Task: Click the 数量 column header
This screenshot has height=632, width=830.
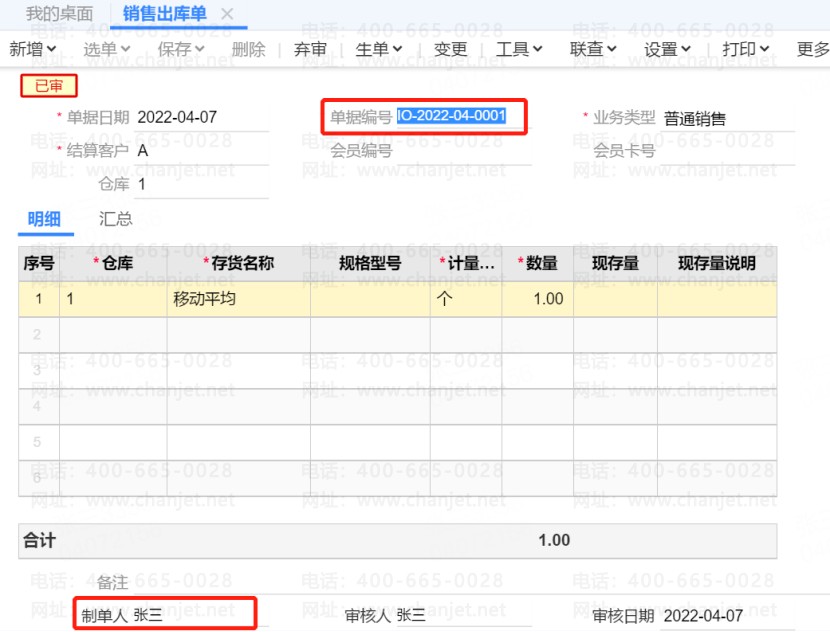Action: coord(537,263)
